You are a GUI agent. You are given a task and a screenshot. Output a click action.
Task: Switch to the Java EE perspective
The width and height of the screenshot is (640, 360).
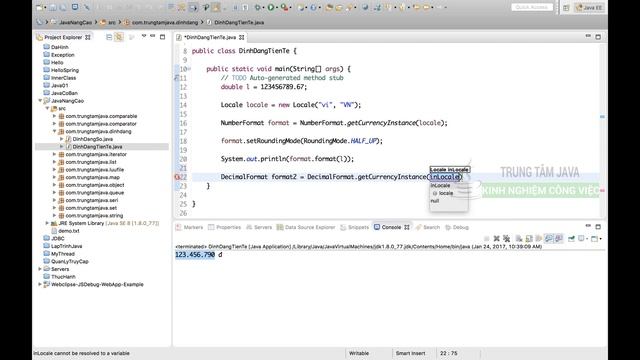pos(589,8)
